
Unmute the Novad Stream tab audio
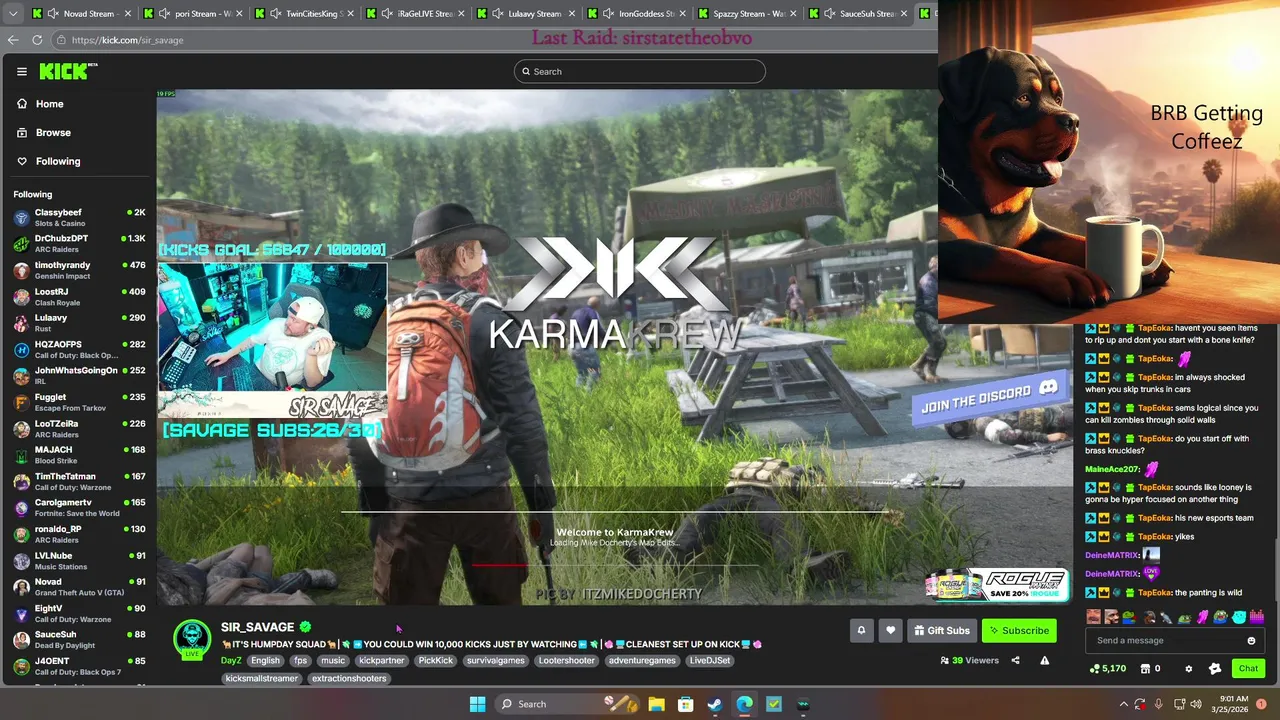53,14
